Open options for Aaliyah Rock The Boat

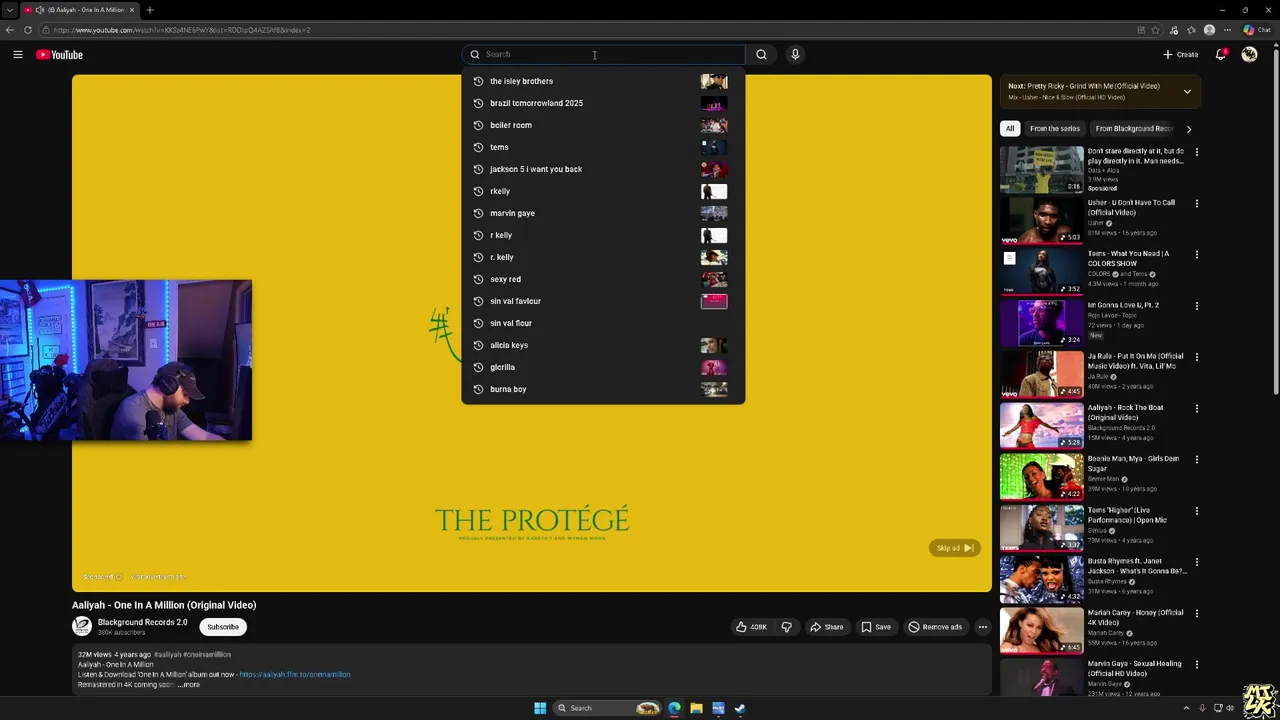(1196, 409)
